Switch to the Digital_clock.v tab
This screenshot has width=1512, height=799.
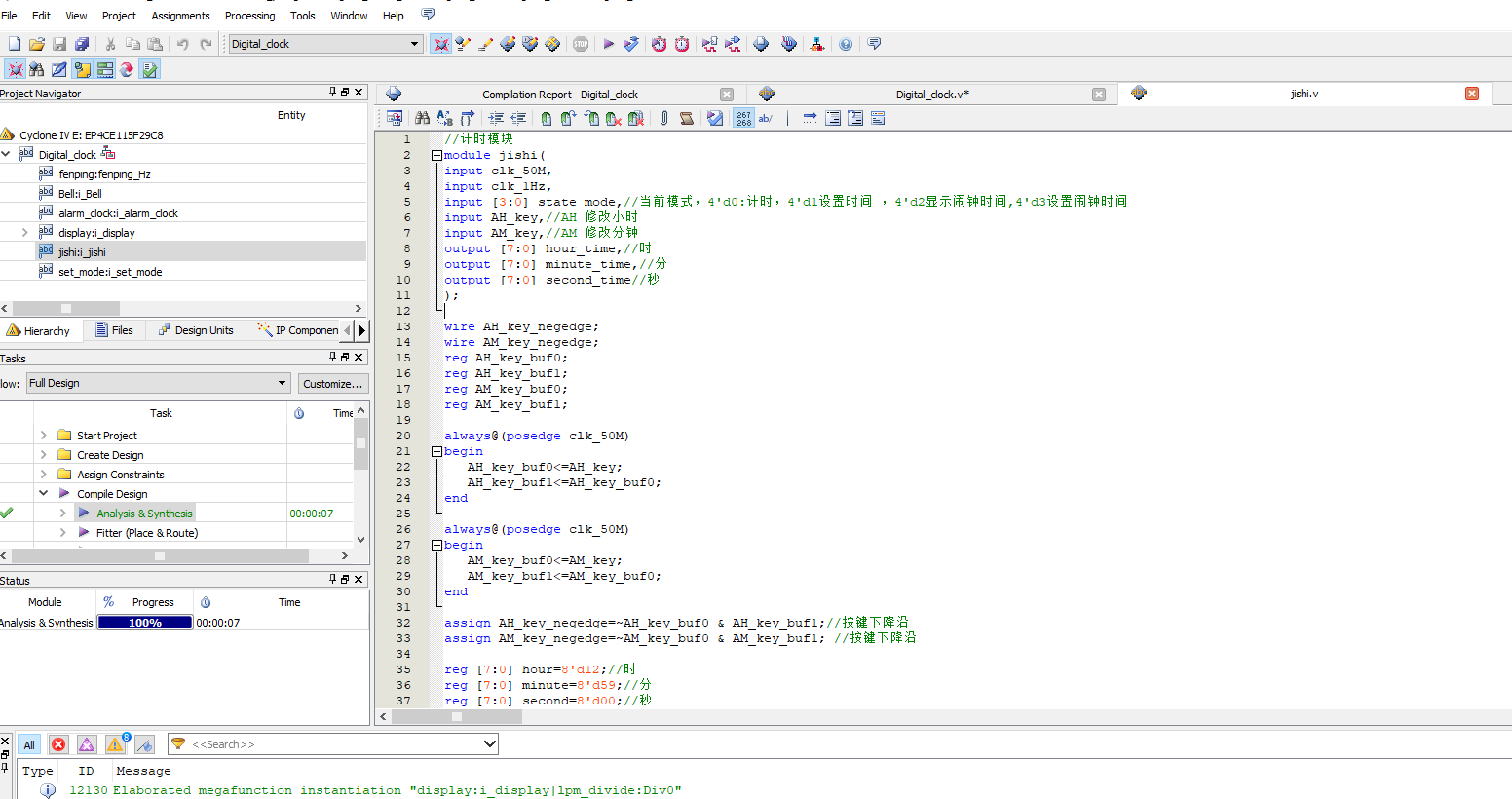point(932,95)
